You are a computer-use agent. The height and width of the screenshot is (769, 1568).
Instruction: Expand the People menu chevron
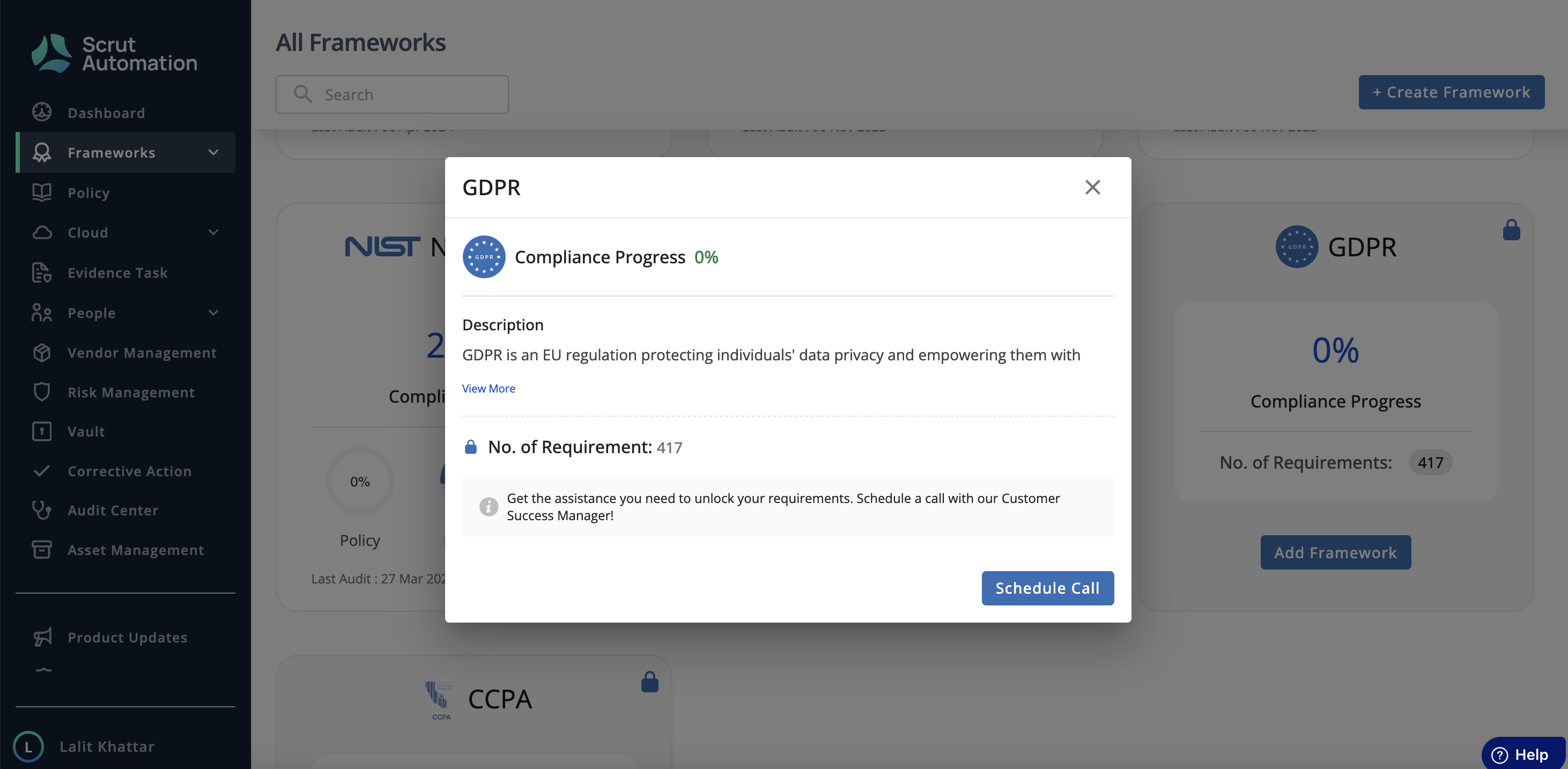pos(213,312)
